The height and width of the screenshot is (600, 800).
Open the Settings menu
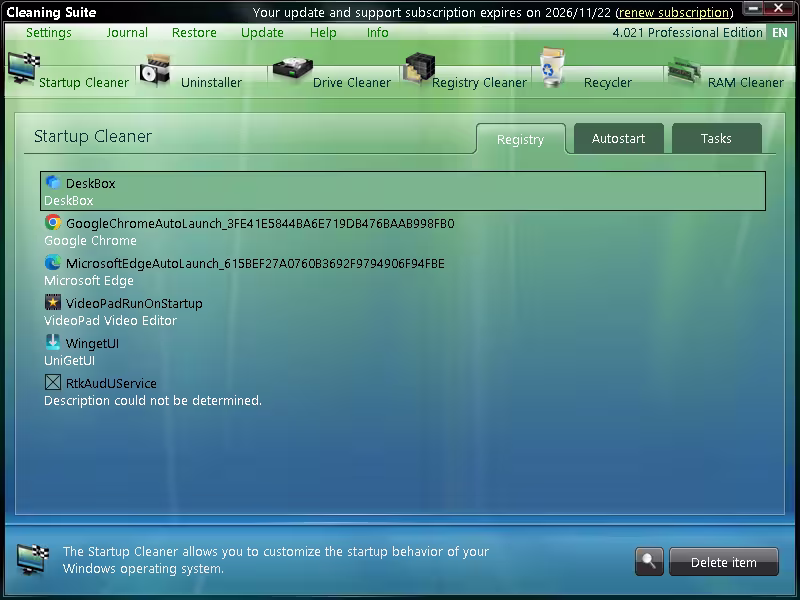point(49,32)
